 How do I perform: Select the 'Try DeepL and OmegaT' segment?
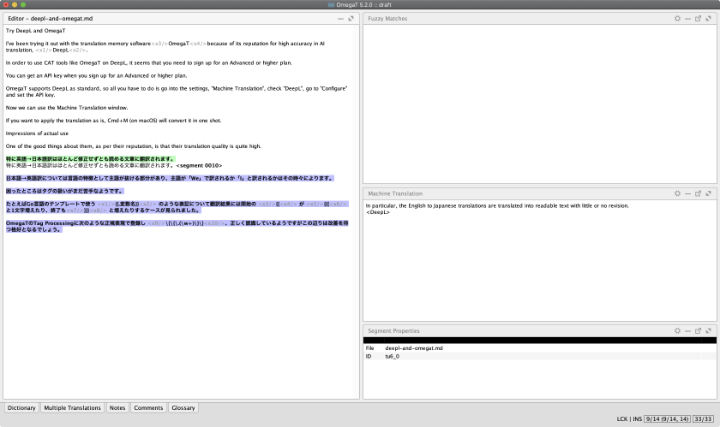pyautogui.click(x=35, y=31)
